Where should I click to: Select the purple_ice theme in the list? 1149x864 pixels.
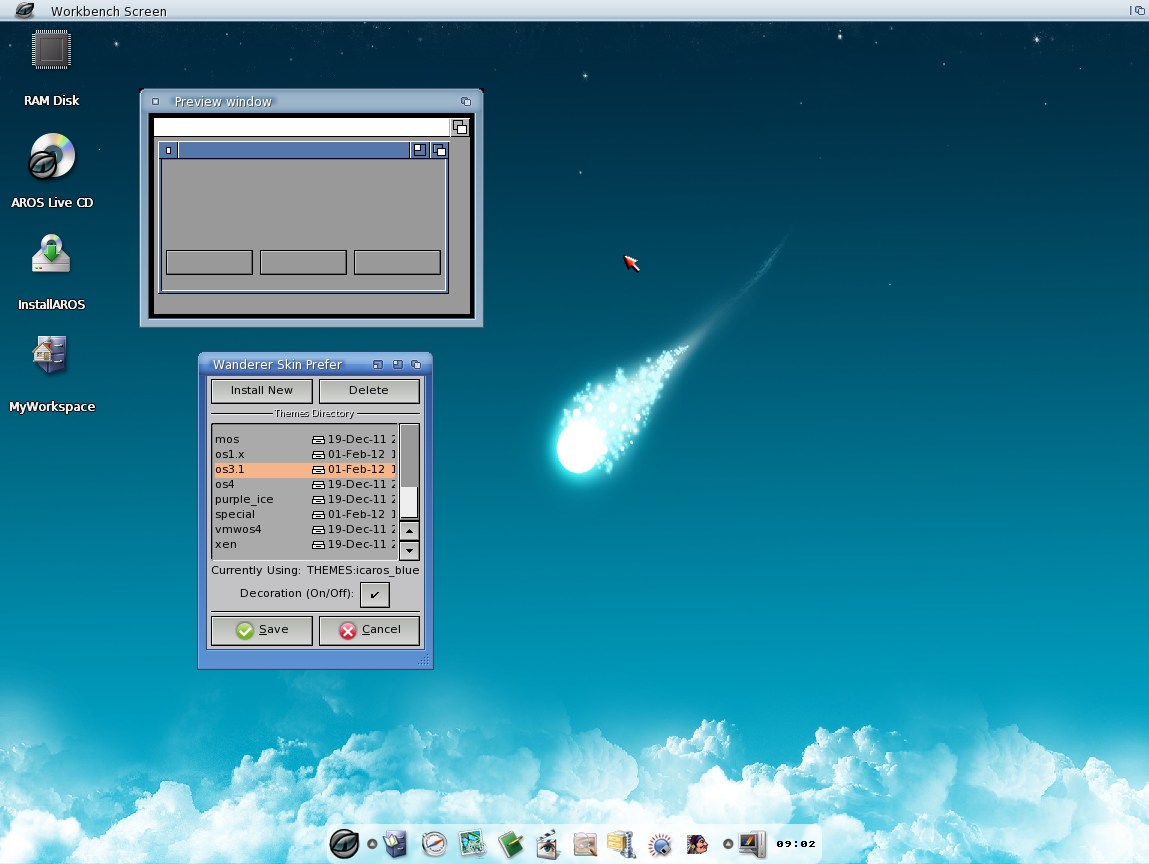pos(244,499)
